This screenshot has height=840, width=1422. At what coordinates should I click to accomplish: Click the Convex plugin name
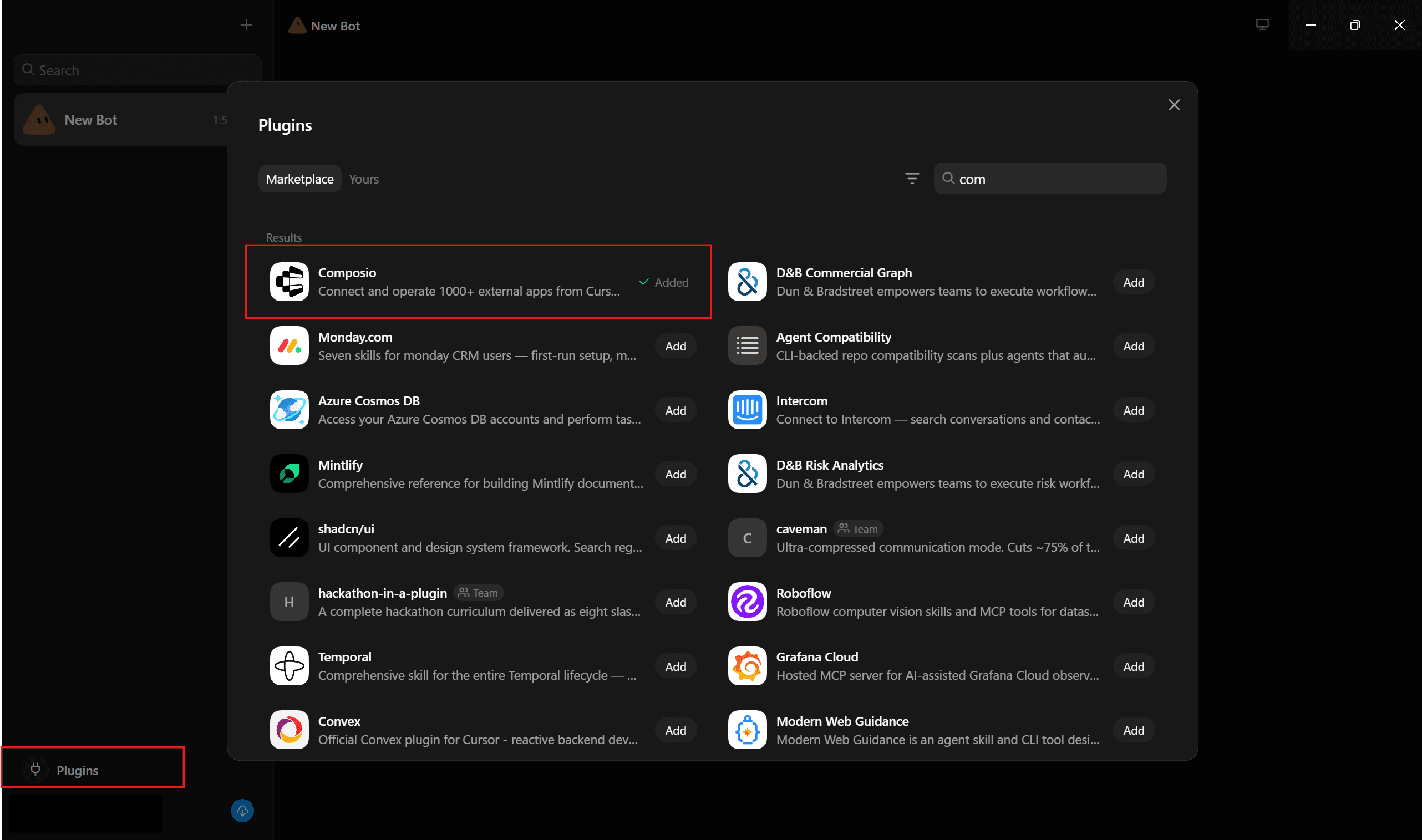click(x=339, y=721)
